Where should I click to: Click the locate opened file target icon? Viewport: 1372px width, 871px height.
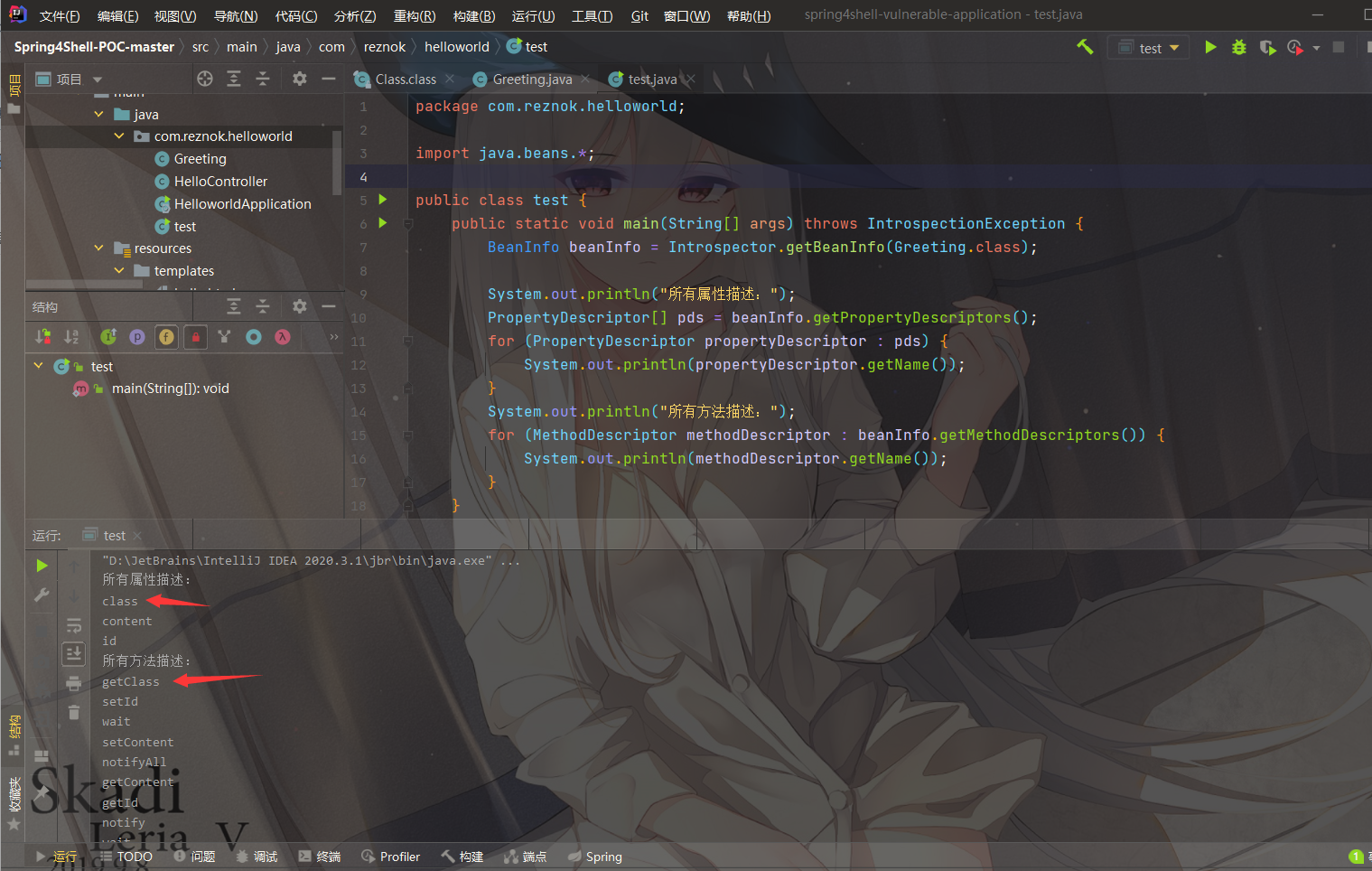click(x=205, y=79)
